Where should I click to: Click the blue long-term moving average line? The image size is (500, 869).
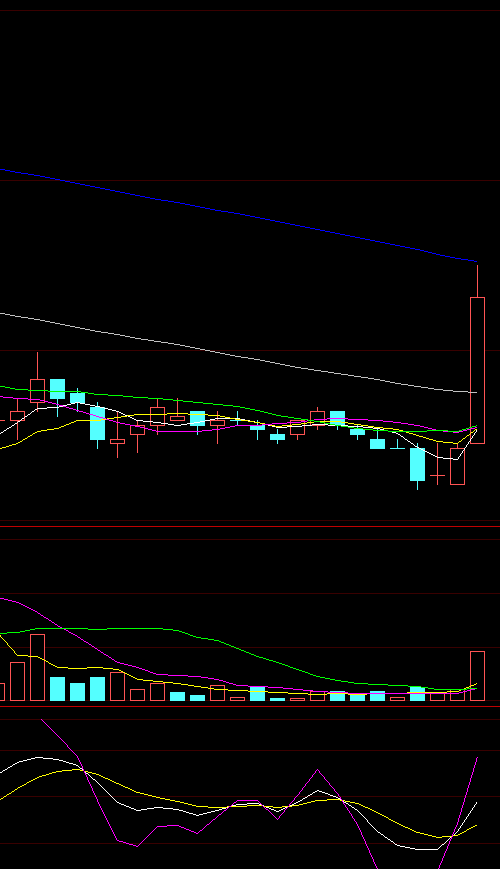pos(238,213)
